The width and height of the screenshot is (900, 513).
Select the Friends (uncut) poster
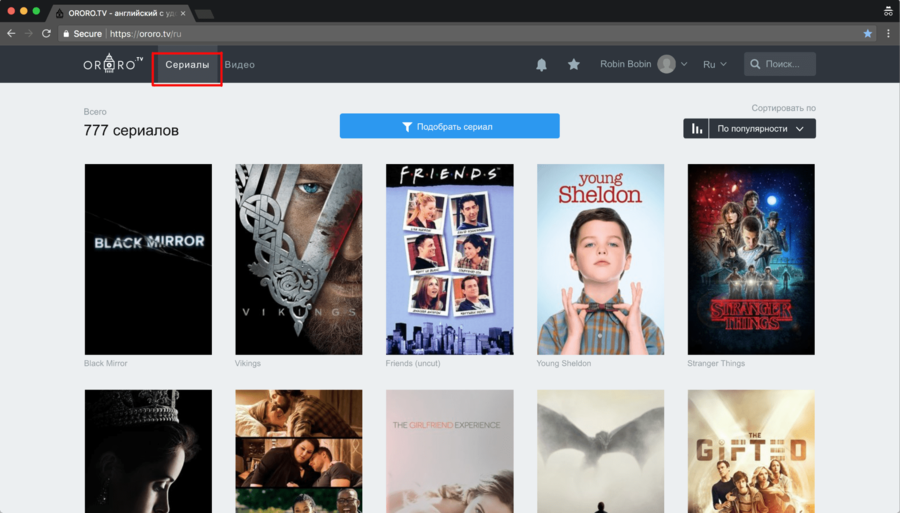pos(449,259)
